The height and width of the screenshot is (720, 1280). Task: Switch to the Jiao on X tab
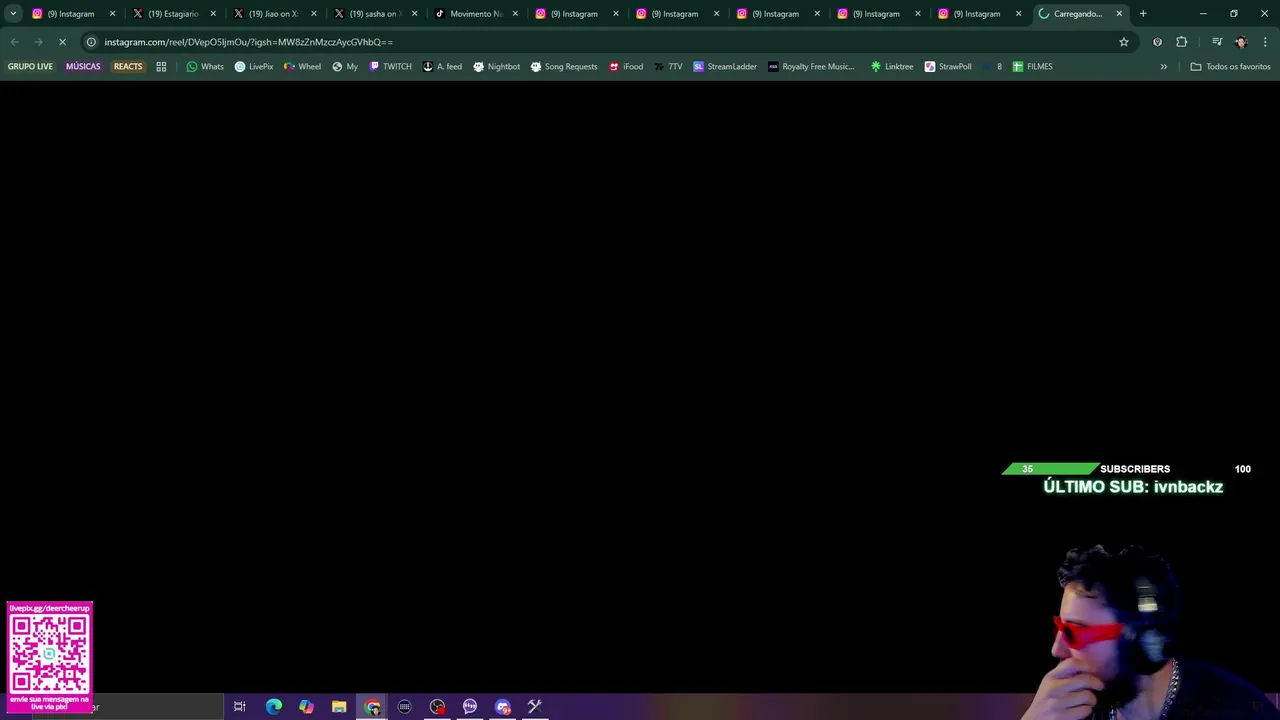pos(274,14)
